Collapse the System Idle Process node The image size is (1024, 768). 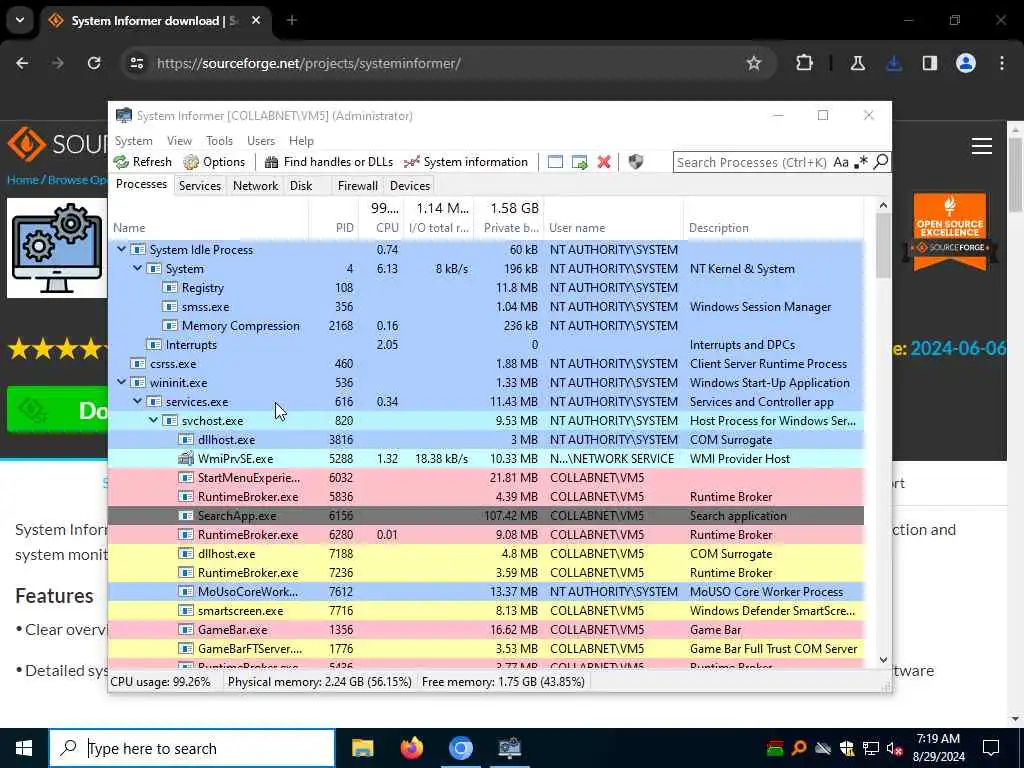click(x=121, y=249)
